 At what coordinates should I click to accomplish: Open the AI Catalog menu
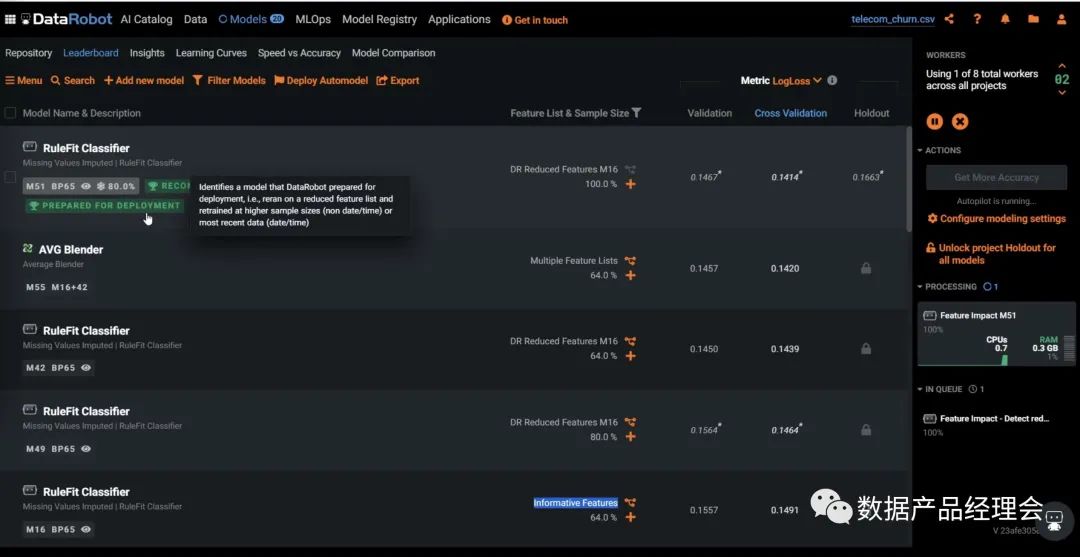(x=146, y=19)
